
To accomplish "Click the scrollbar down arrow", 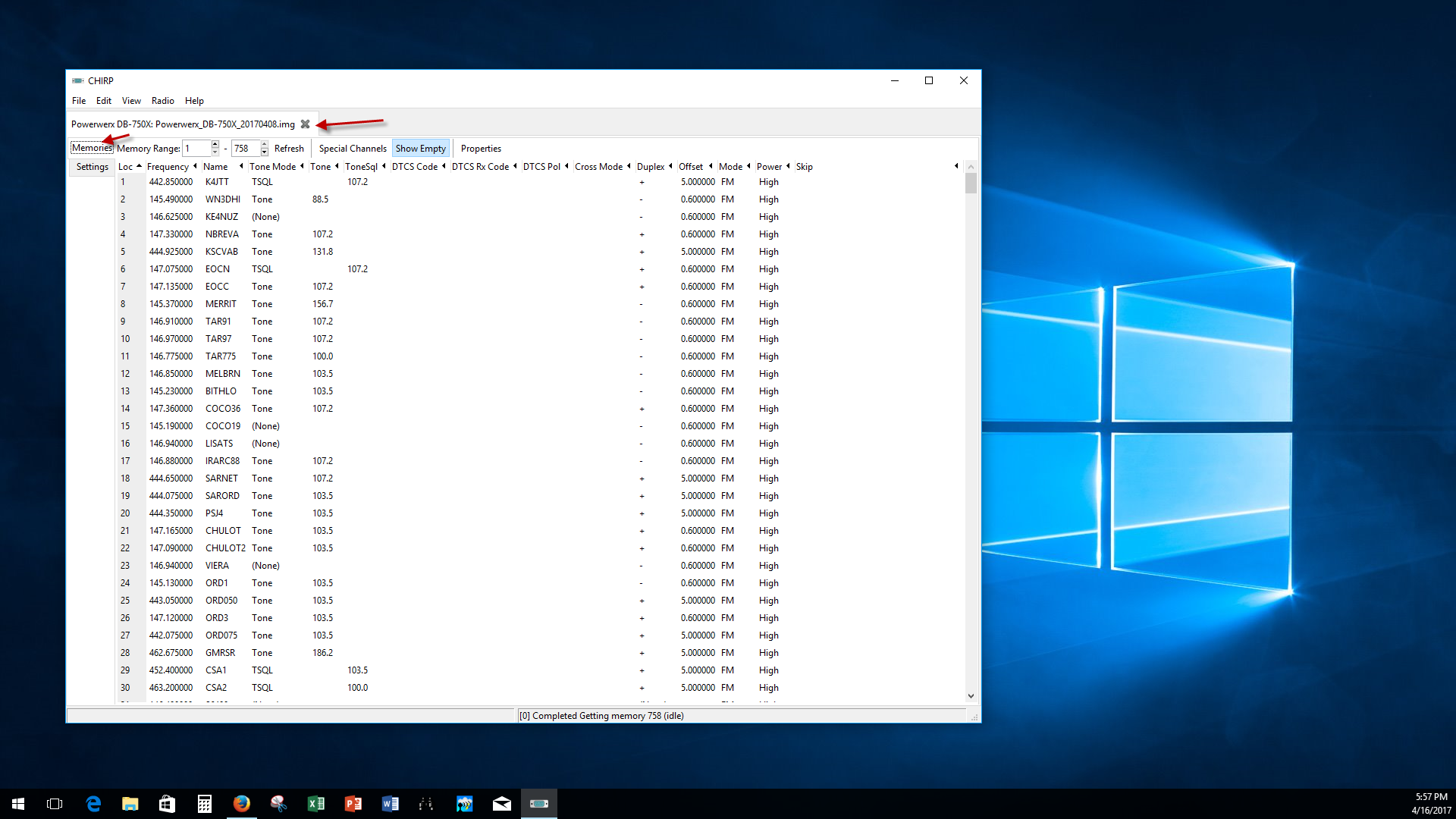I will coord(971,696).
